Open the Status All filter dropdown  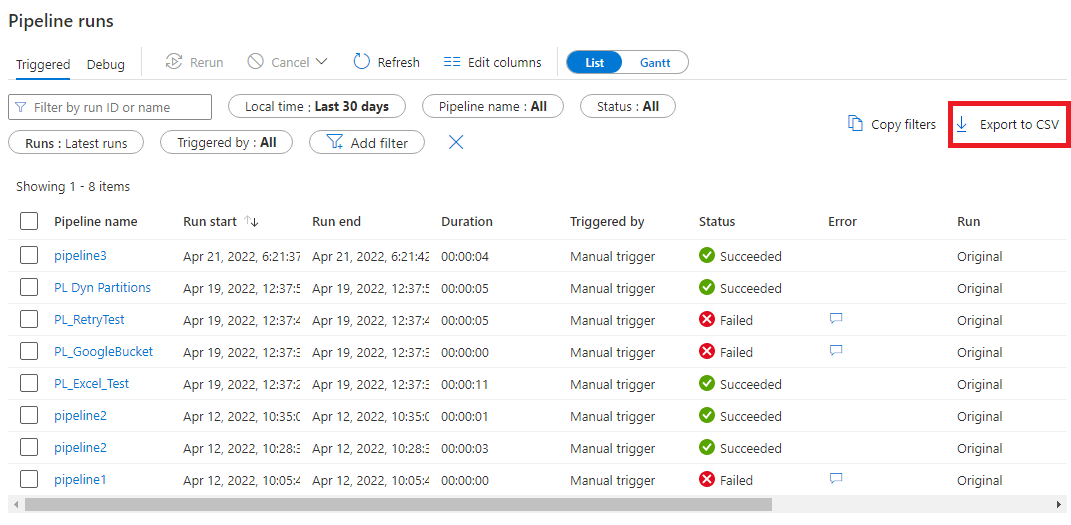(x=628, y=107)
